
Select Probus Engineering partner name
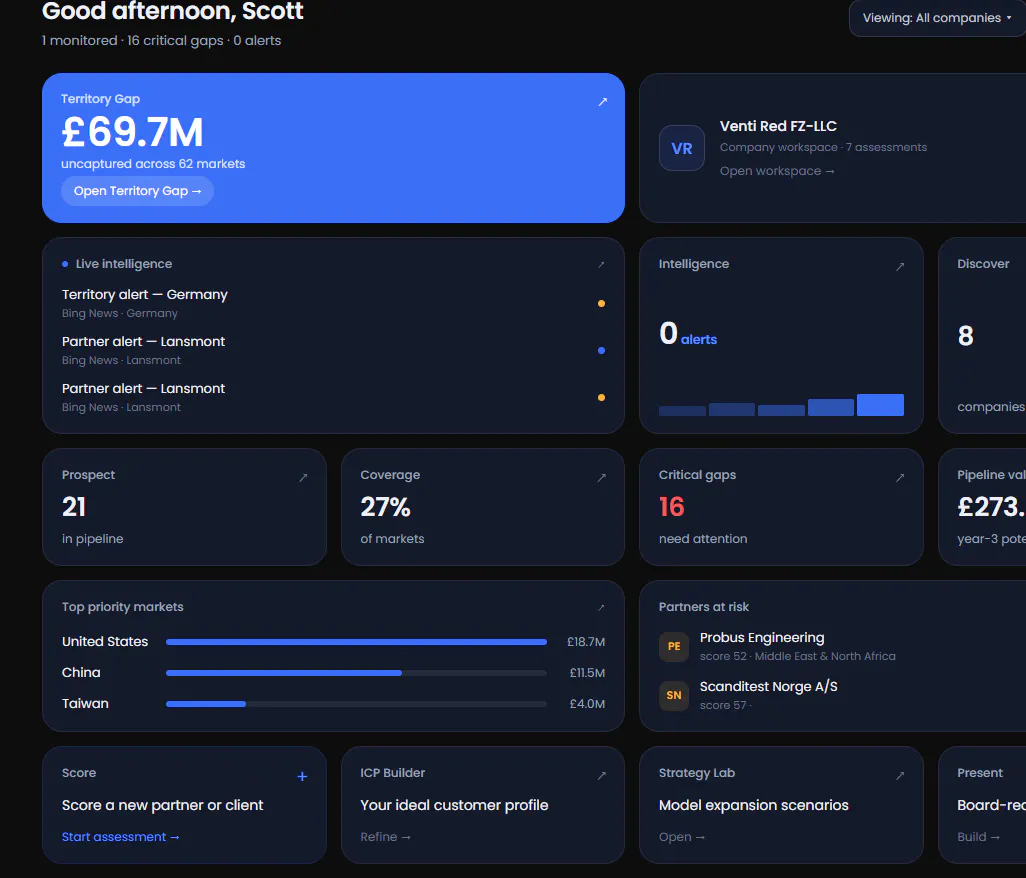click(762, 637)
